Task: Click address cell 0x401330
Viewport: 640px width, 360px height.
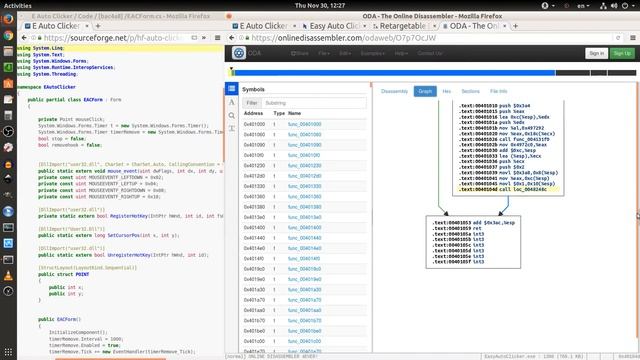Action: click(x=254, y=186)
